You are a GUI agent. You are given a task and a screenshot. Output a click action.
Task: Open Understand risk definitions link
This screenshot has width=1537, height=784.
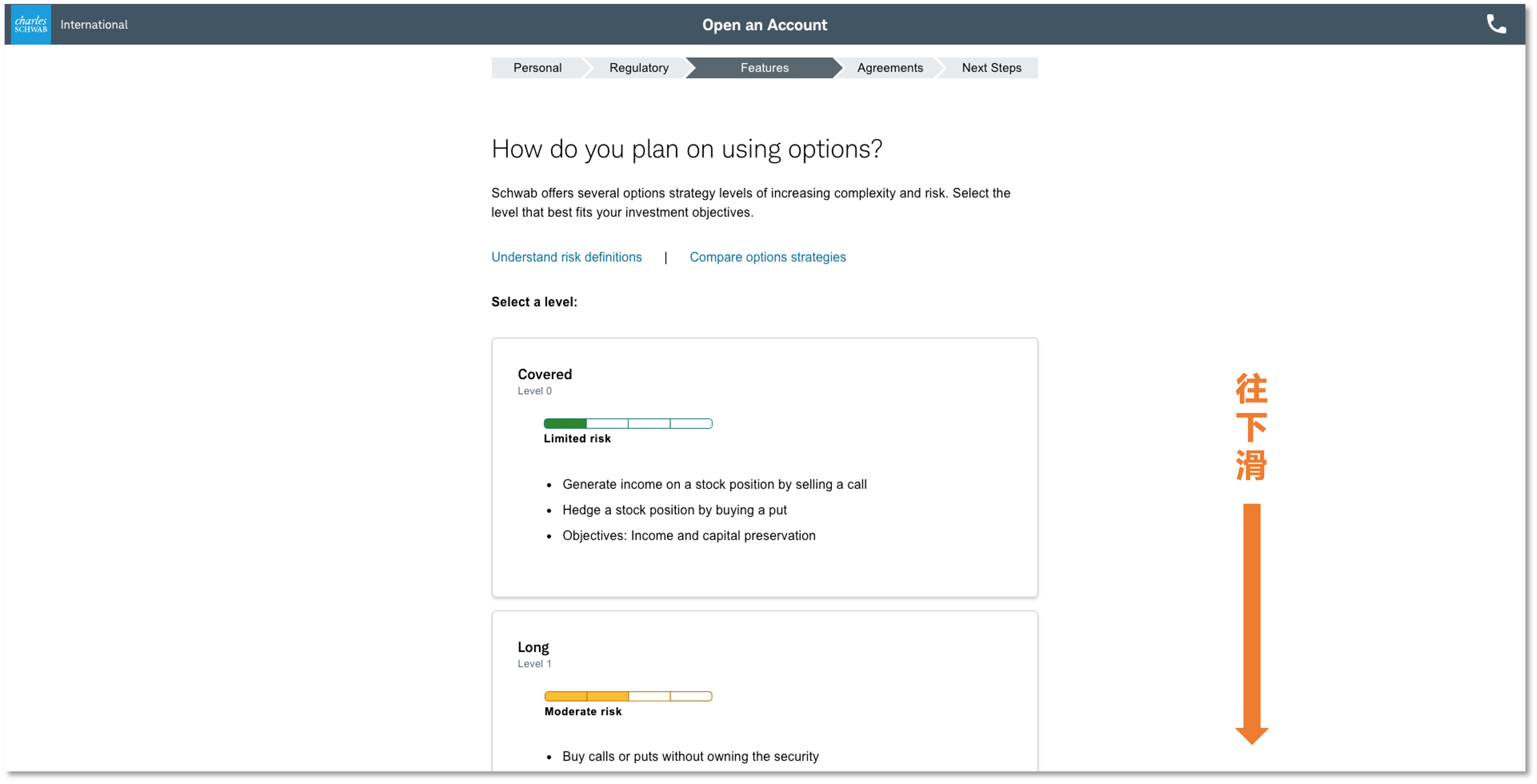click(x=566, y=257)
